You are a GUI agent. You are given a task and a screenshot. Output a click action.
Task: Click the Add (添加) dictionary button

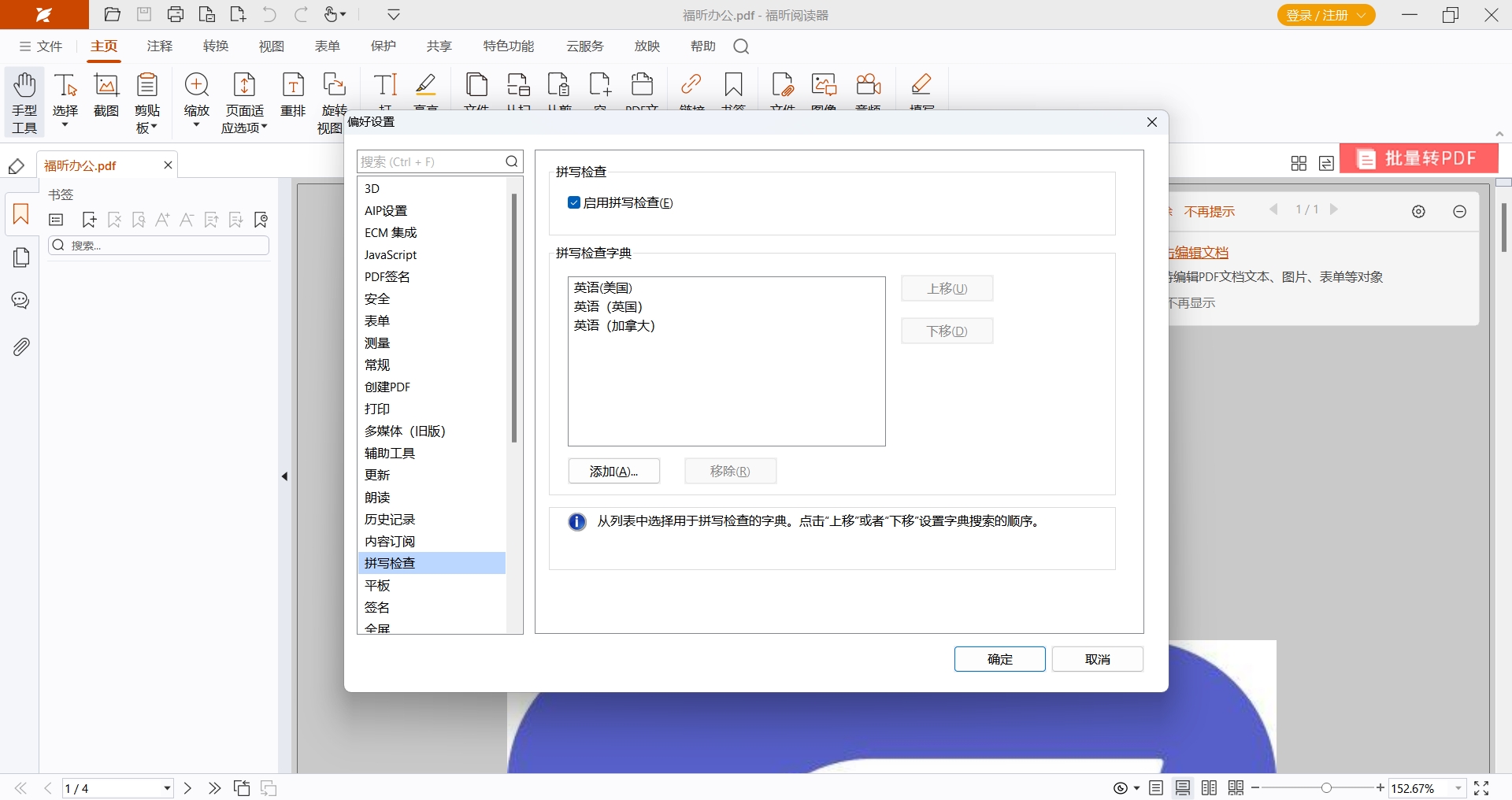click(613, 472)
